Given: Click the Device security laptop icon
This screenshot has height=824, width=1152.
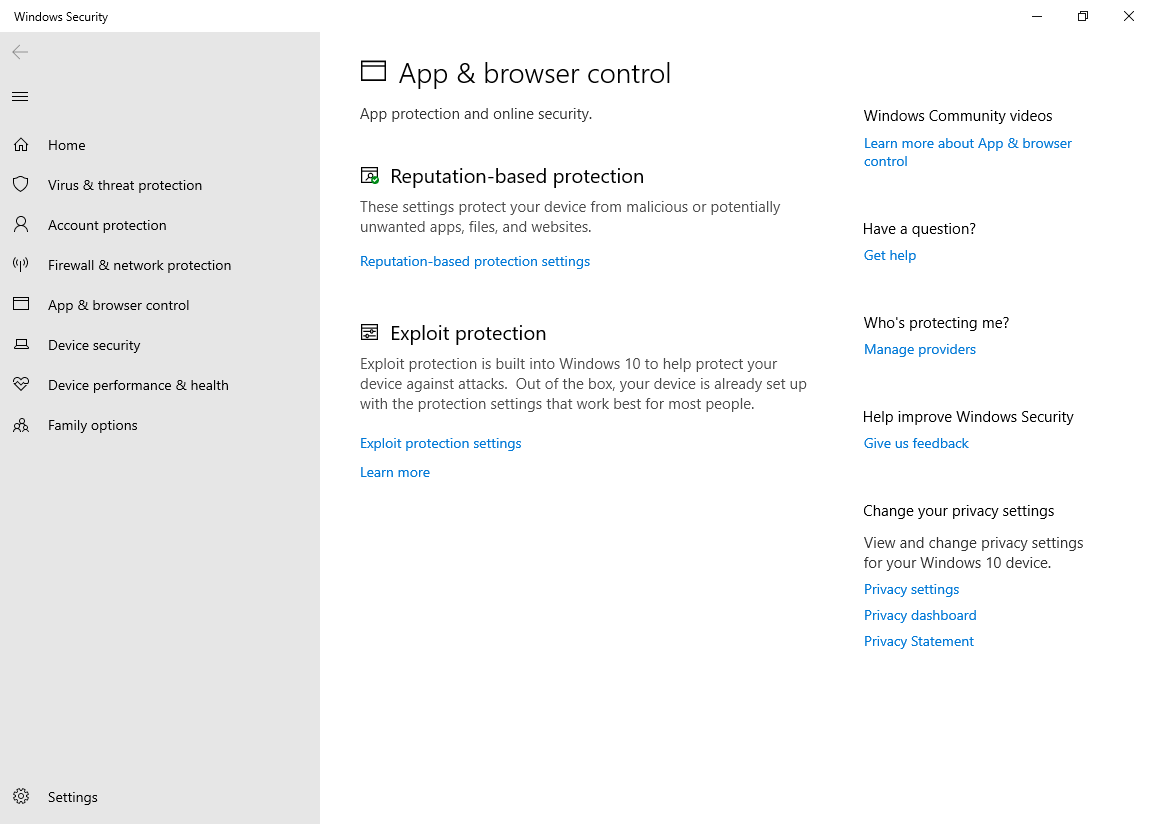Looking at the screenshot, I should (x=20, y=345).
